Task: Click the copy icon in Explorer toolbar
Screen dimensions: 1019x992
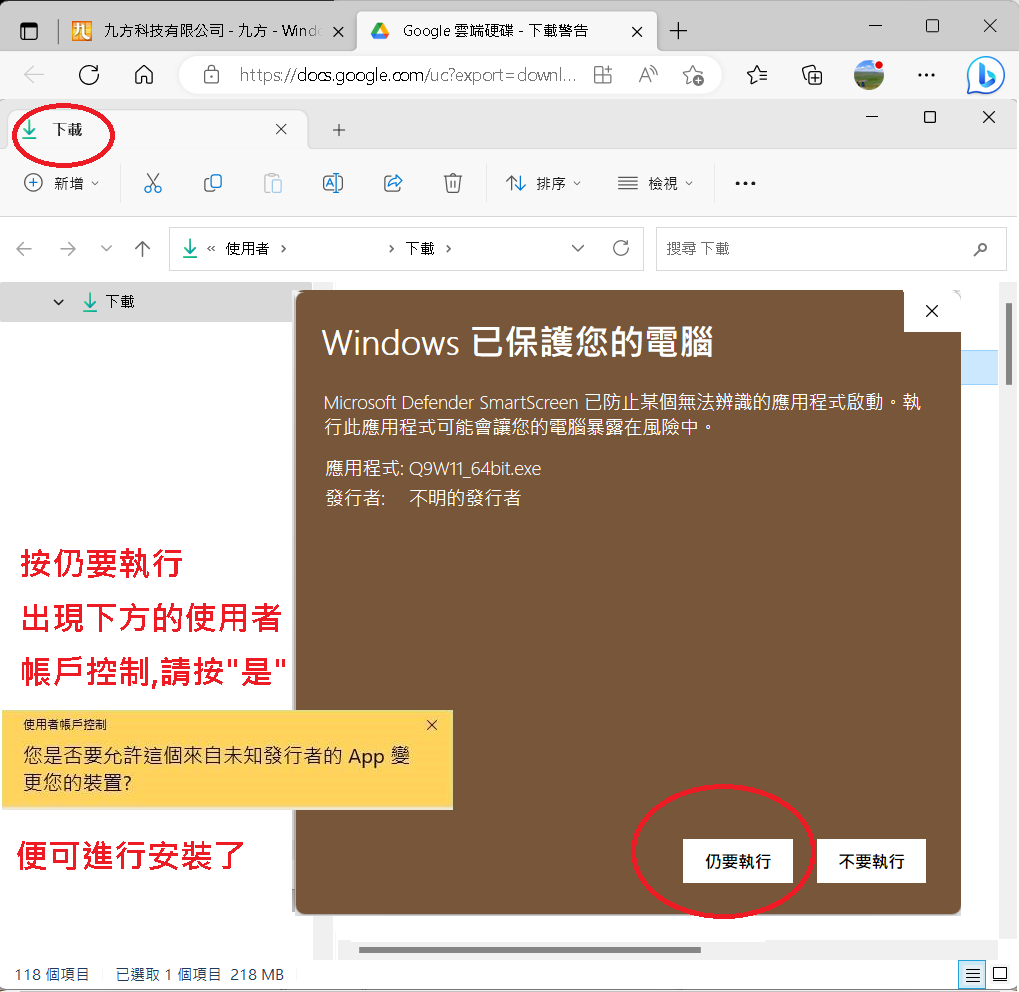Action: click(213, 183)
